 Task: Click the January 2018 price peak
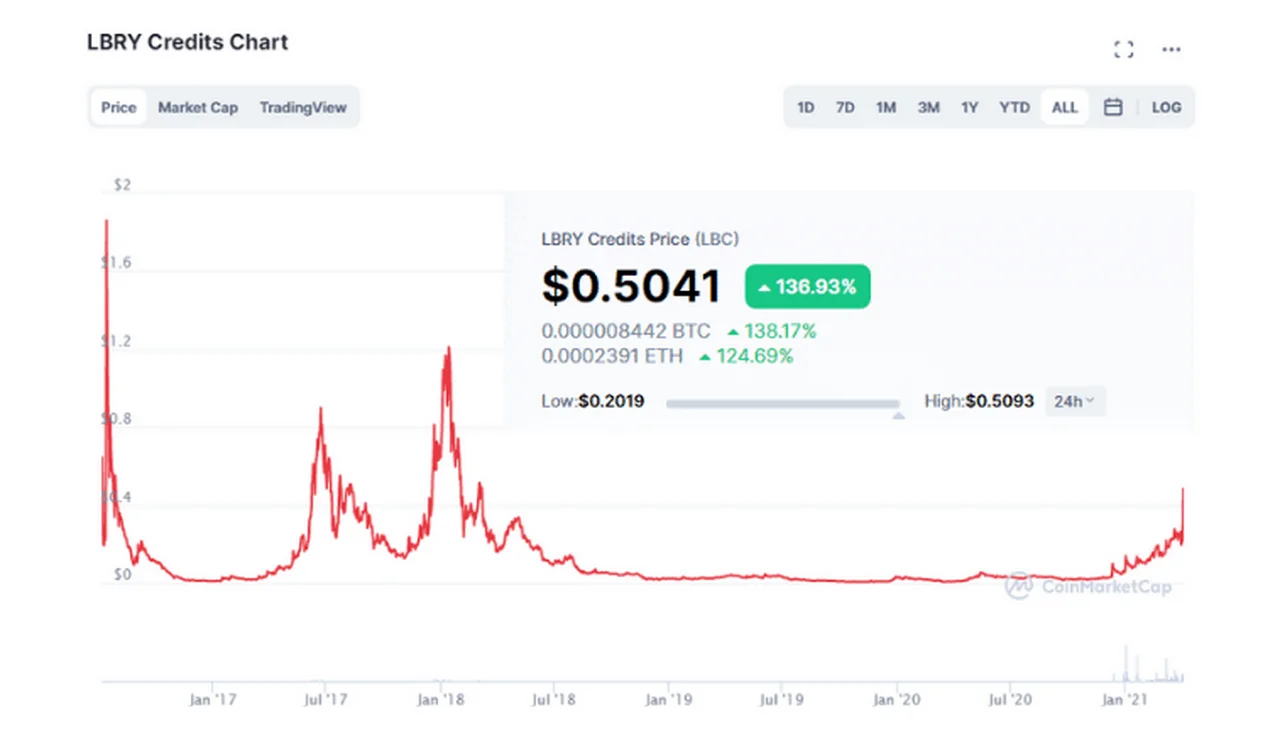(448, 349)
